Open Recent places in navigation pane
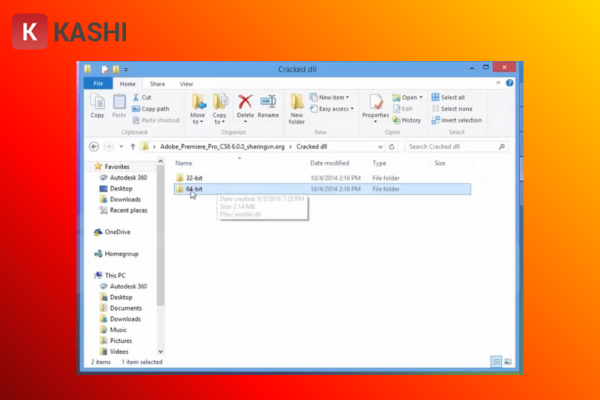The image size is (600, 400). pyautogui.click(x=128, y=210)
